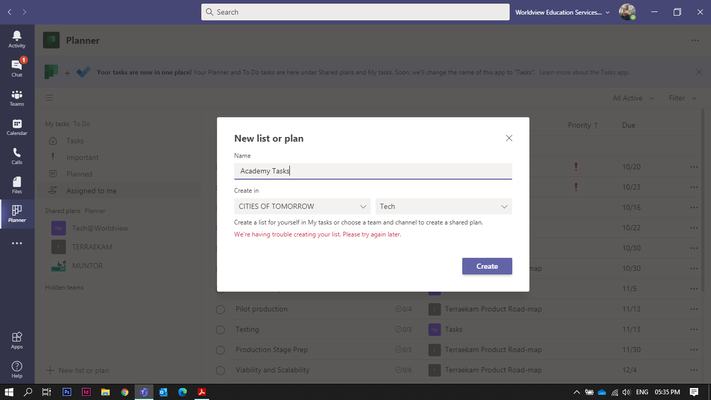This screenshot has width=711, height=400.
Task: Mark Production Stage Prep complete
Action: 220,350
